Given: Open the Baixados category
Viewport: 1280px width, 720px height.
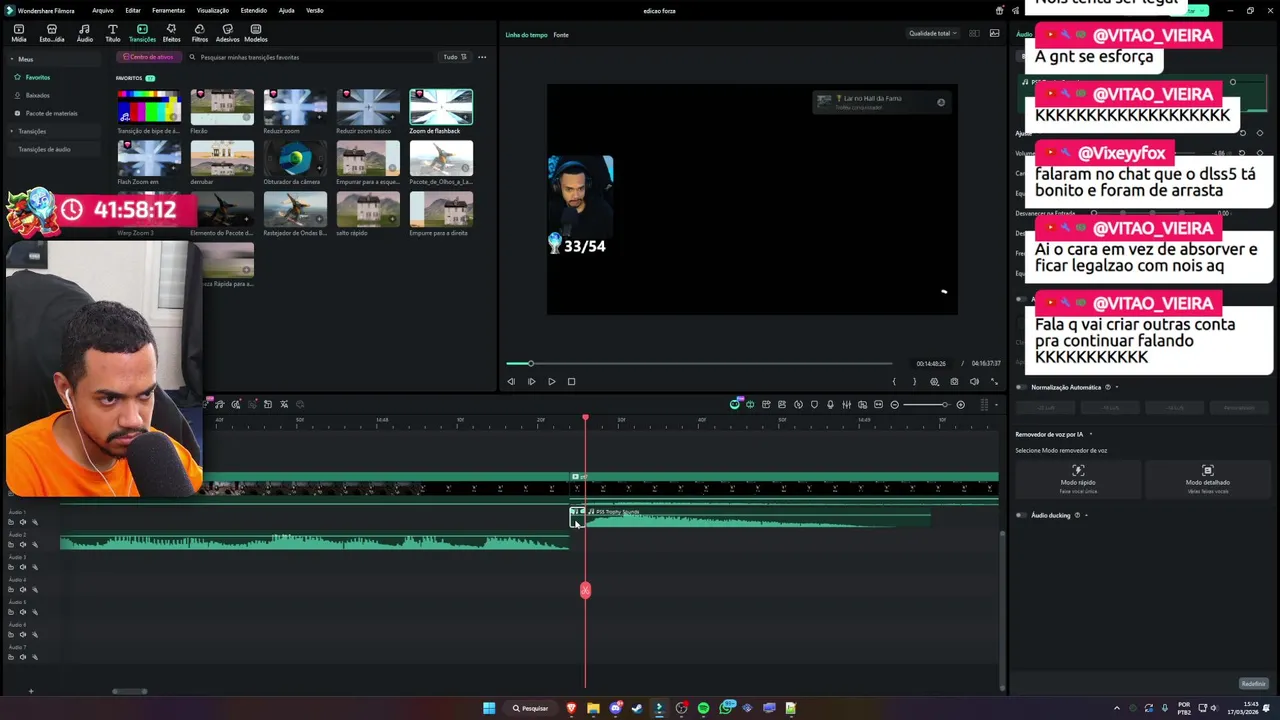Looking at the screenshot, I should tap(37, 95).
